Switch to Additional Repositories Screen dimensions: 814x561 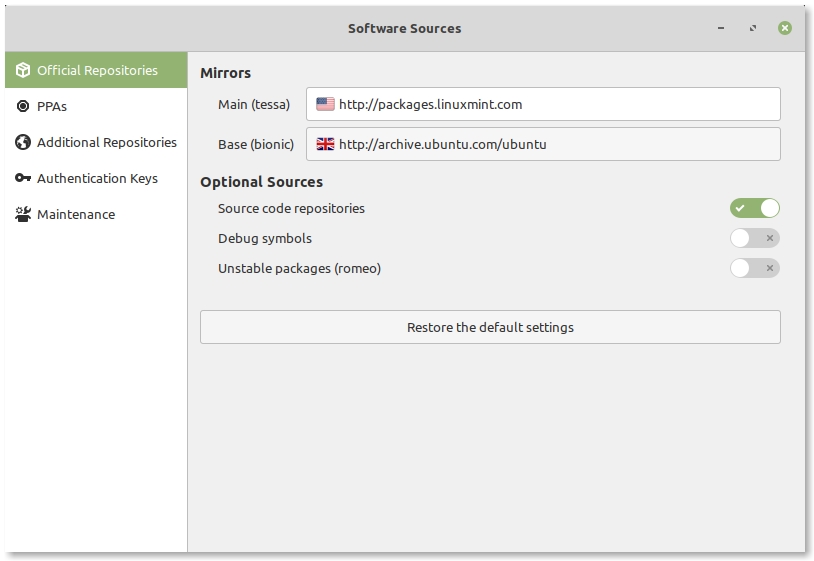(96, 142)
